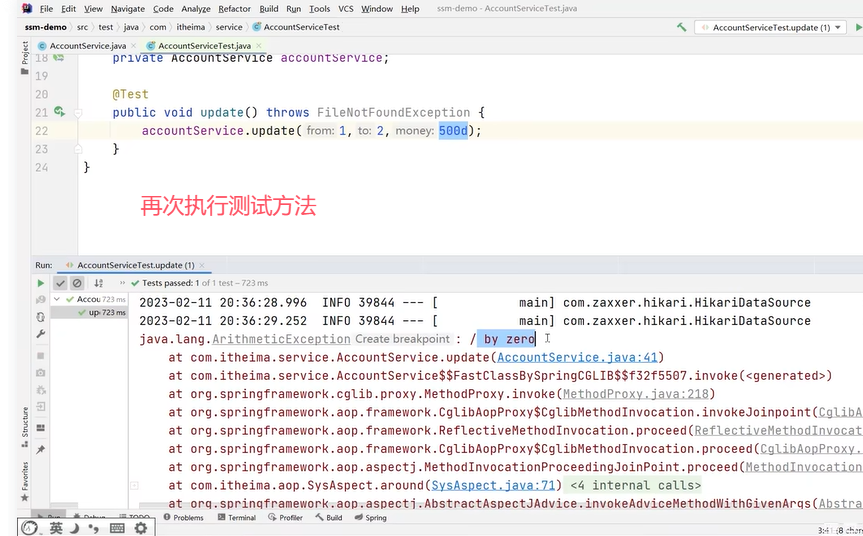Image resolution: width=863 pixels, height=536 pixels.
Task: Open Structure side panel
Action: (x=25, y=427)
